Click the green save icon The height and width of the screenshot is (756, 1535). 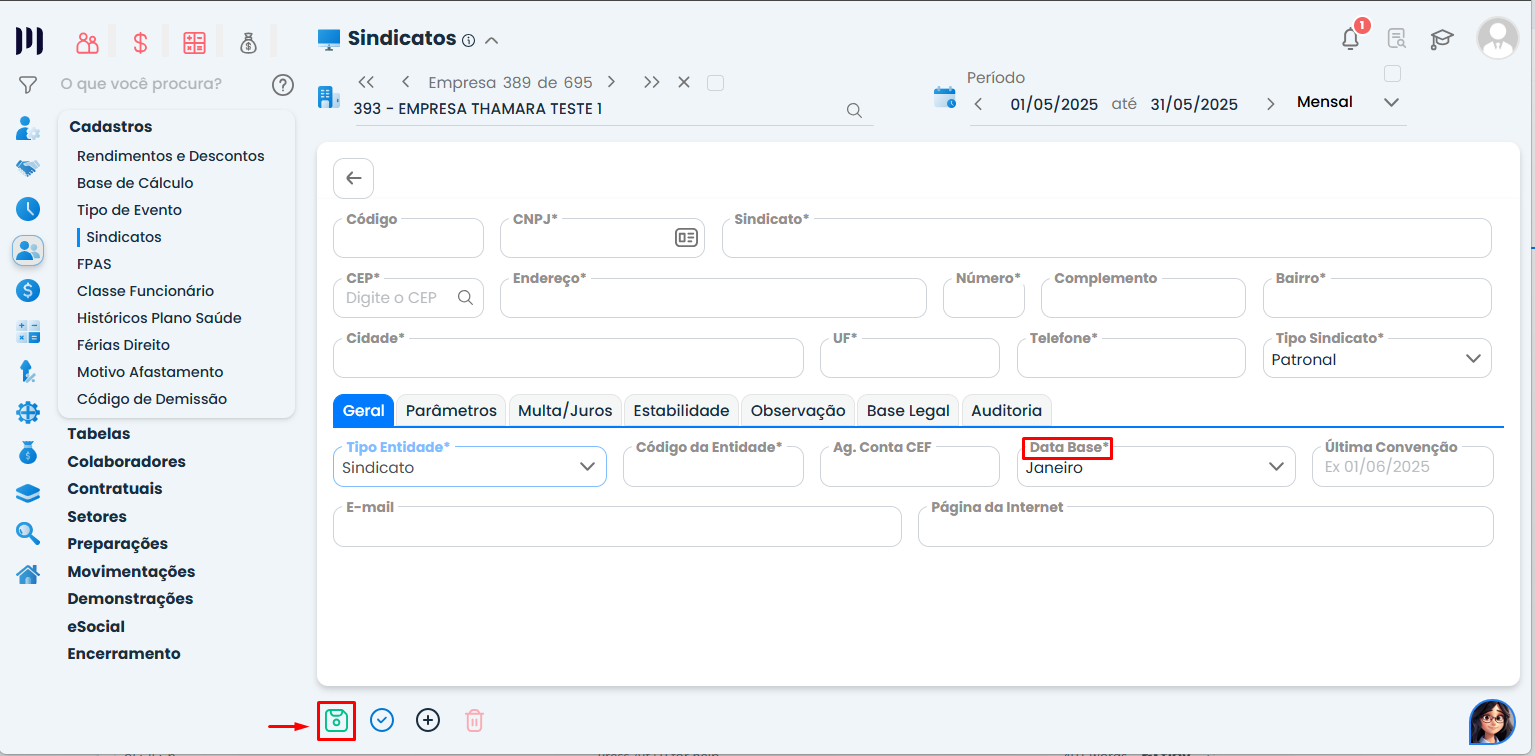tap(336, 720)
